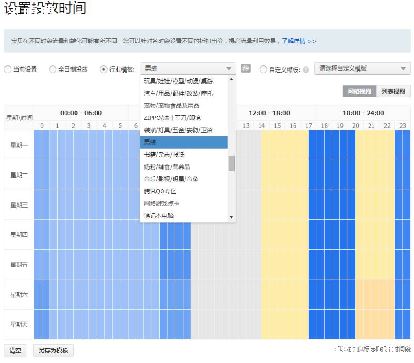Select the 腾讯QQ专区 list item

click(184, 191)
